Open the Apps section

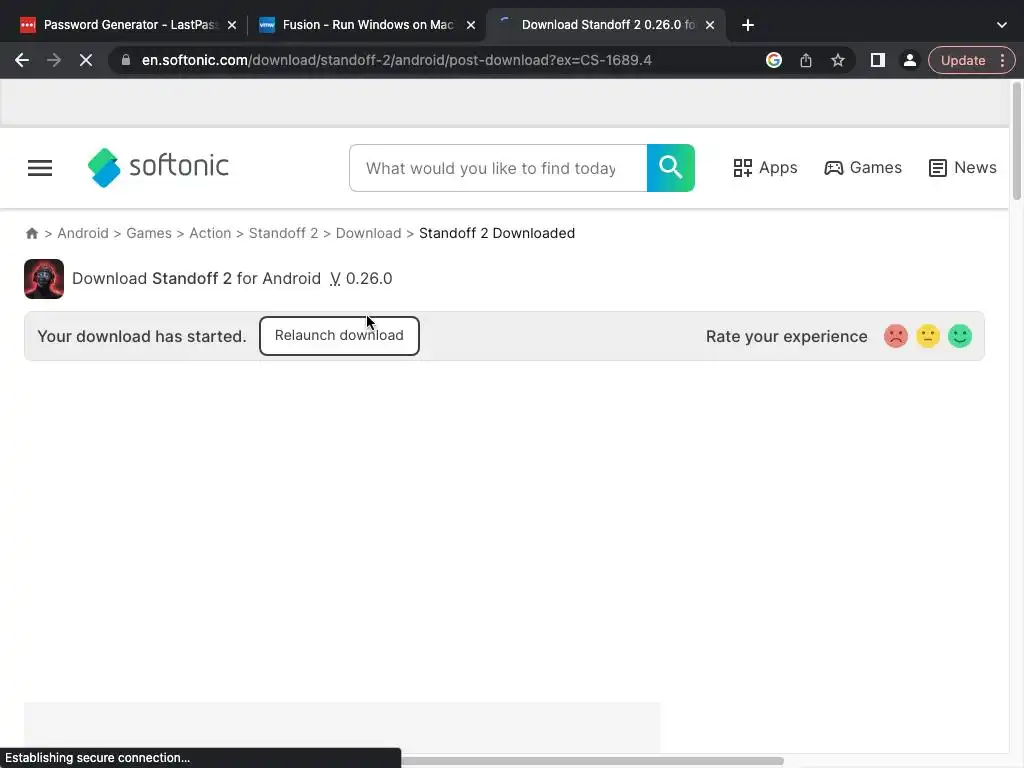pos(765,168)
